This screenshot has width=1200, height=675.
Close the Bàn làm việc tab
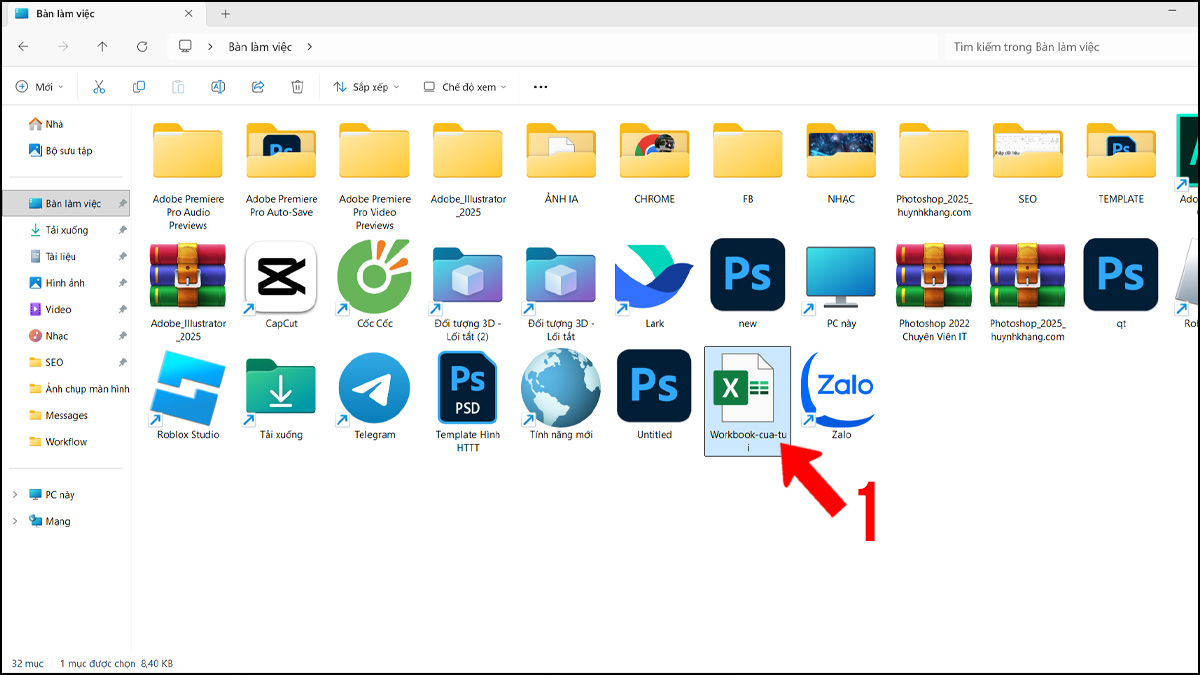[x=189, y=14]
